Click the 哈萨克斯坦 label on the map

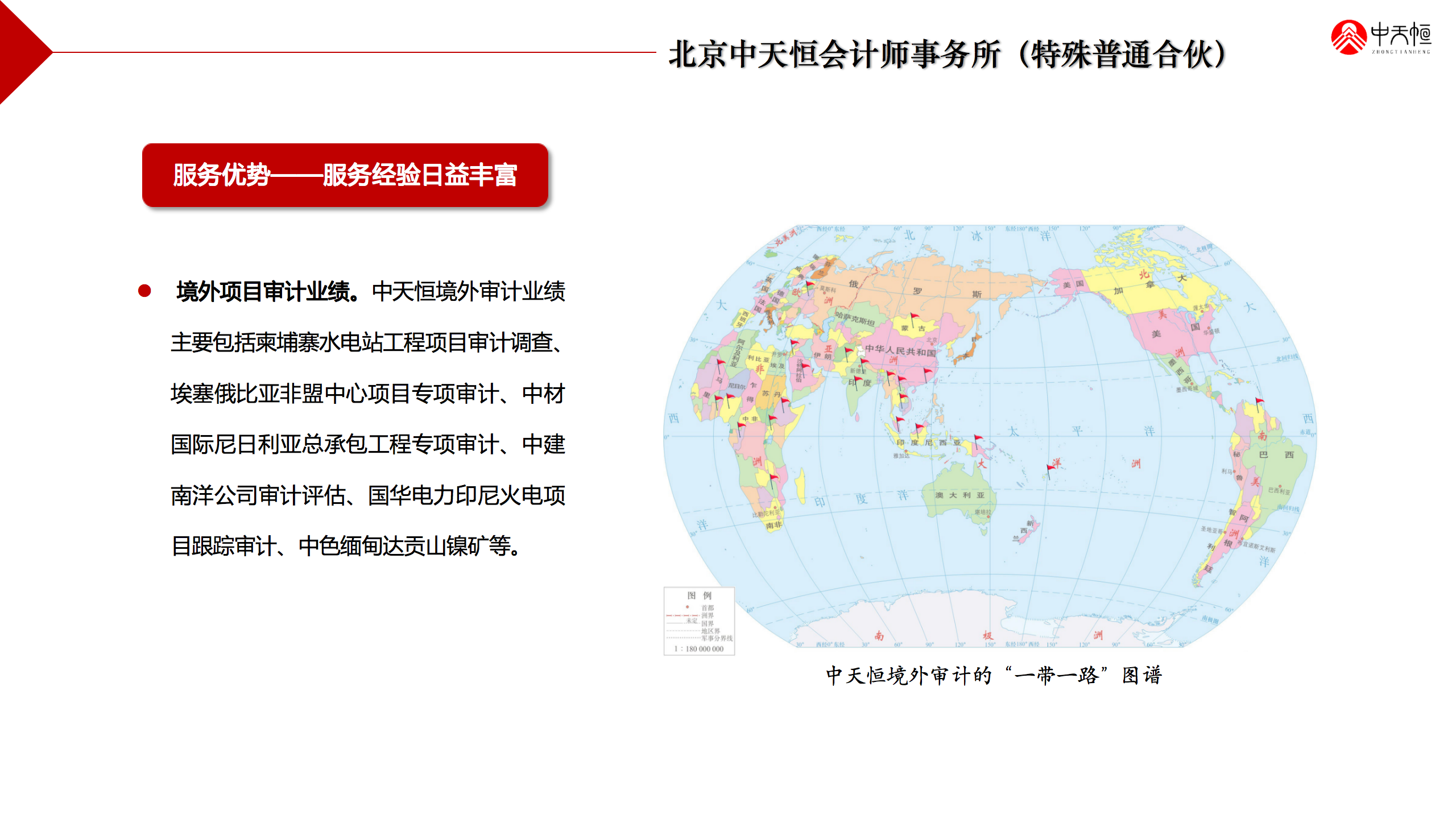pyautogui.click(x=855, y=318)
